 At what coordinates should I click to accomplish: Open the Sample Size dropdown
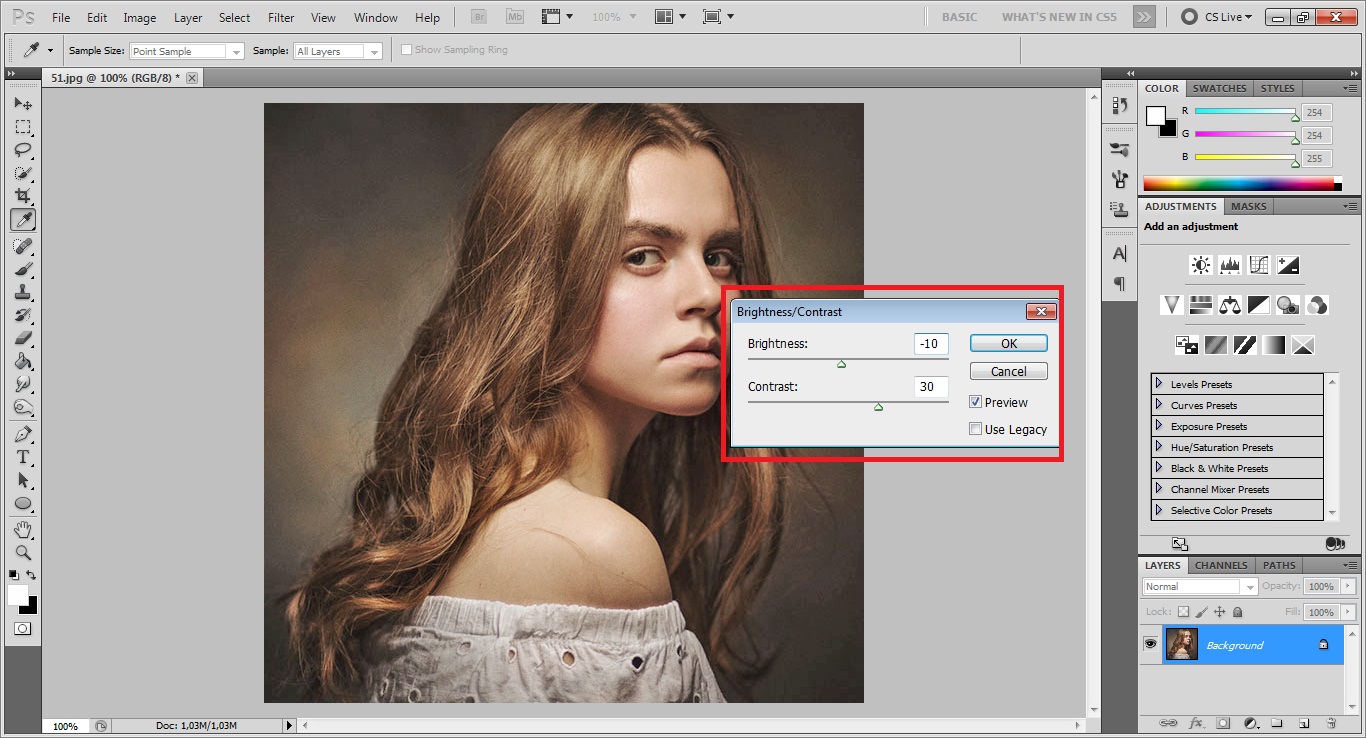(x=186, y=51)
